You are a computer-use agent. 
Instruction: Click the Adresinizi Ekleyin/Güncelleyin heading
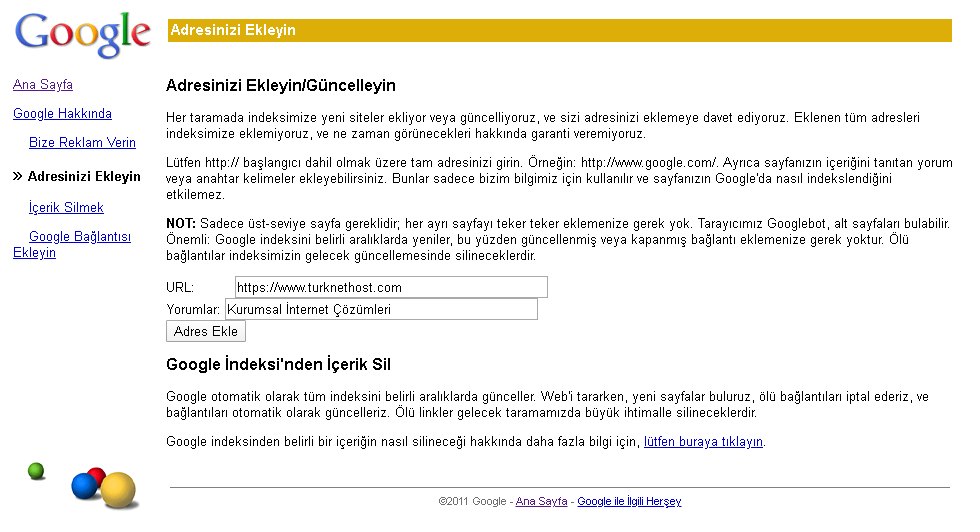tap(281, 86)
